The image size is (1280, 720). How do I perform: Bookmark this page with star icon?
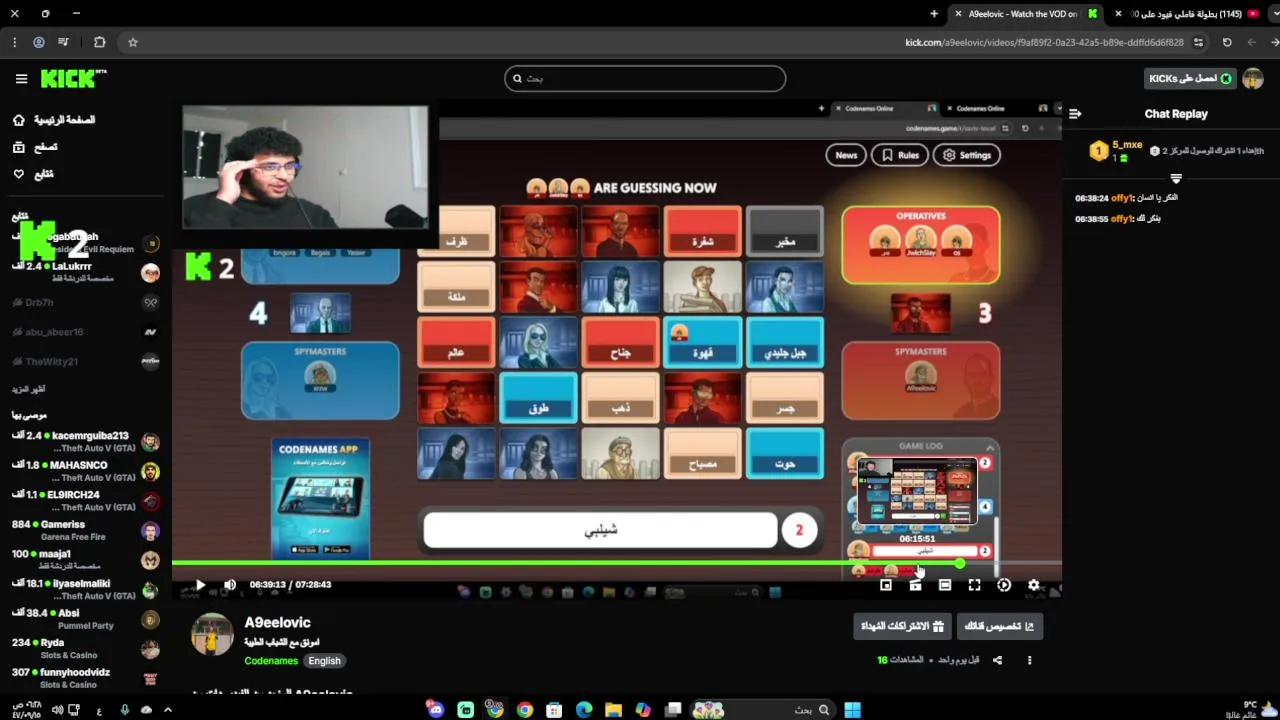(x=133, y=42)
